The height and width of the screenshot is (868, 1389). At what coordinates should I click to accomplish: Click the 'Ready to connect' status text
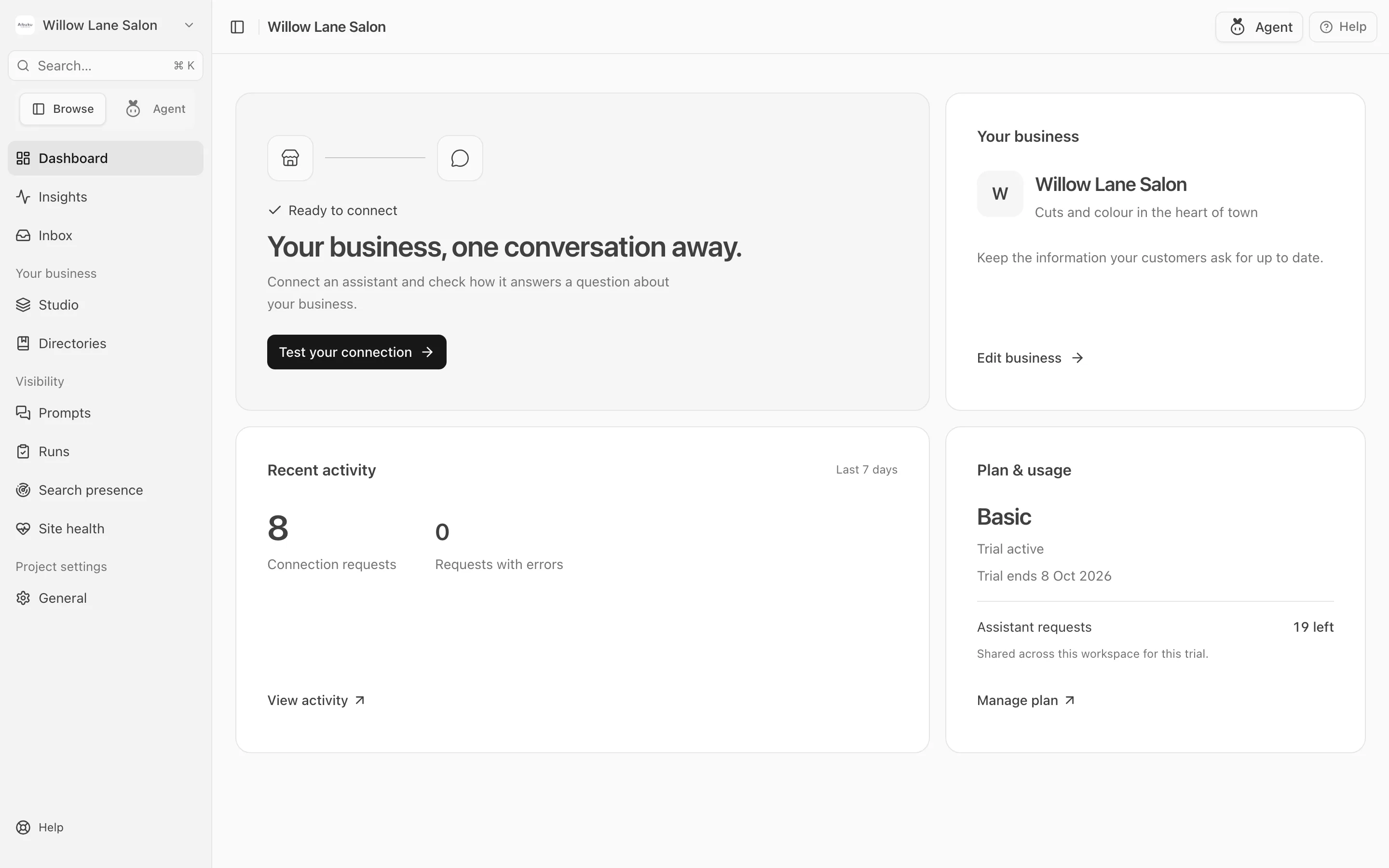pos(342,211)
